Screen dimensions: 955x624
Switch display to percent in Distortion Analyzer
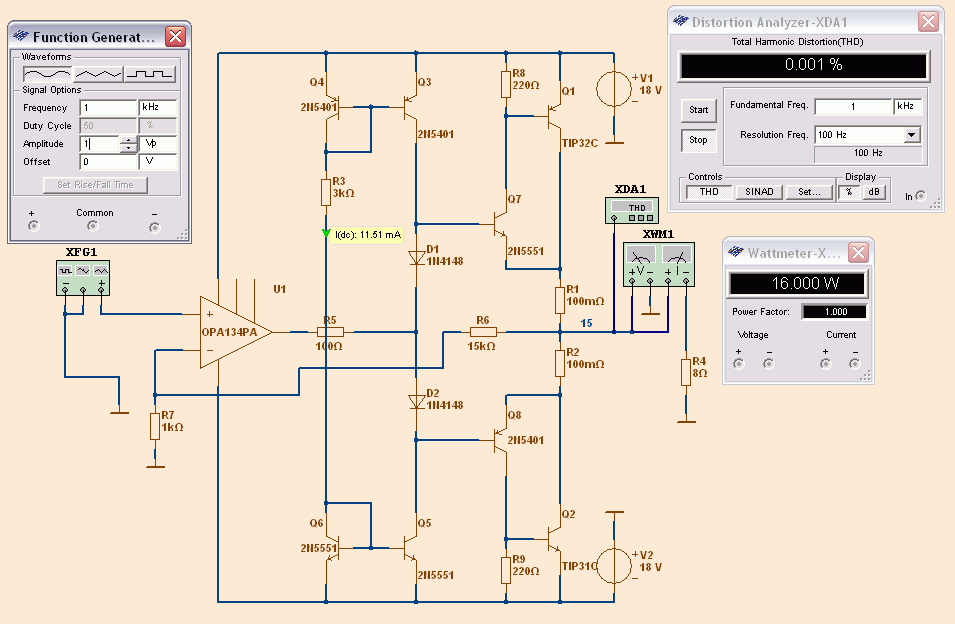click(849, 192)
